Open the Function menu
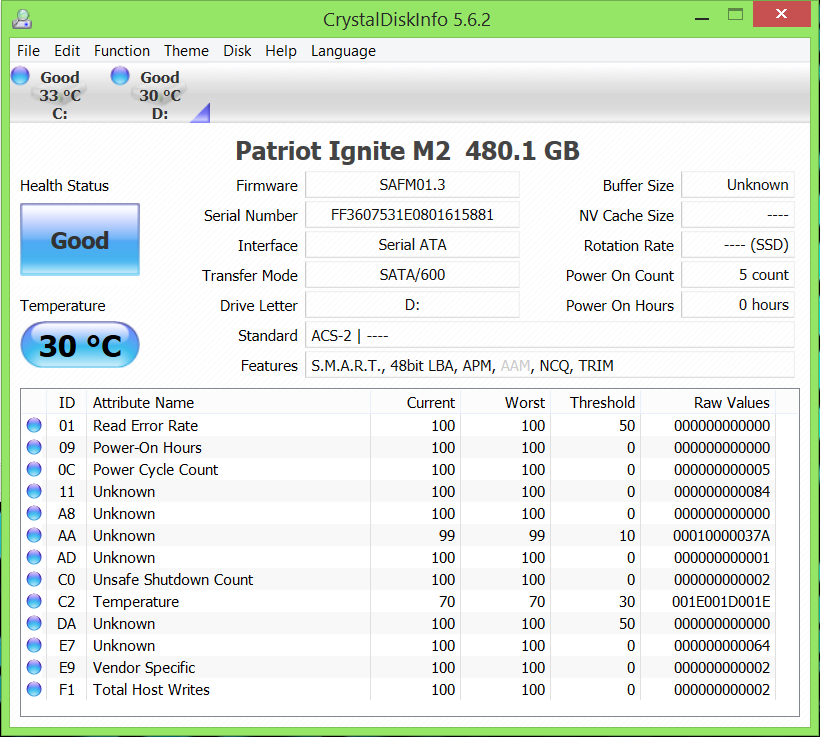Viewport: 820px width, 737px height. [x=121, y=51]
